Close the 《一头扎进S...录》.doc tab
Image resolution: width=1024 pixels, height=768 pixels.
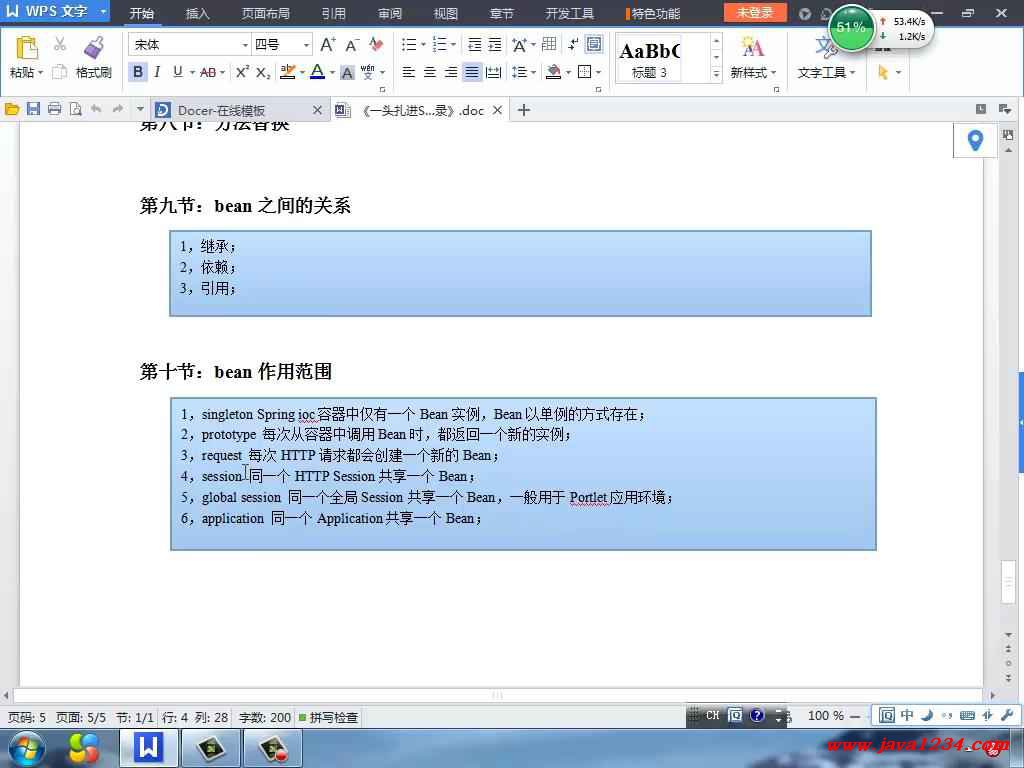tap(498, 110)
